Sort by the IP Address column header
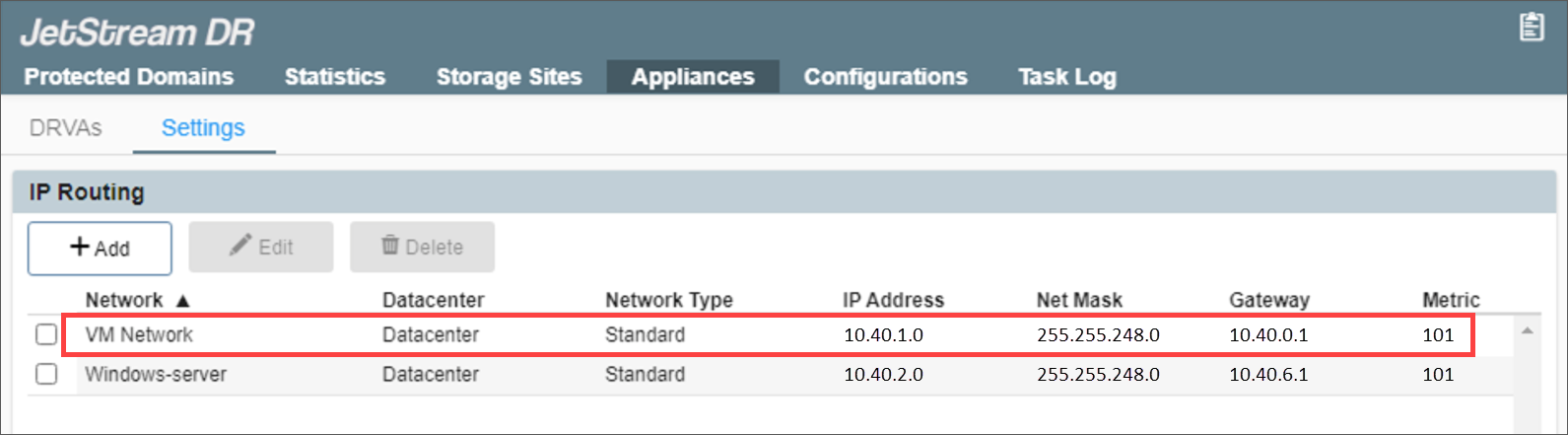The height and width of the screenshot is (435, 1568). [893, 300]
